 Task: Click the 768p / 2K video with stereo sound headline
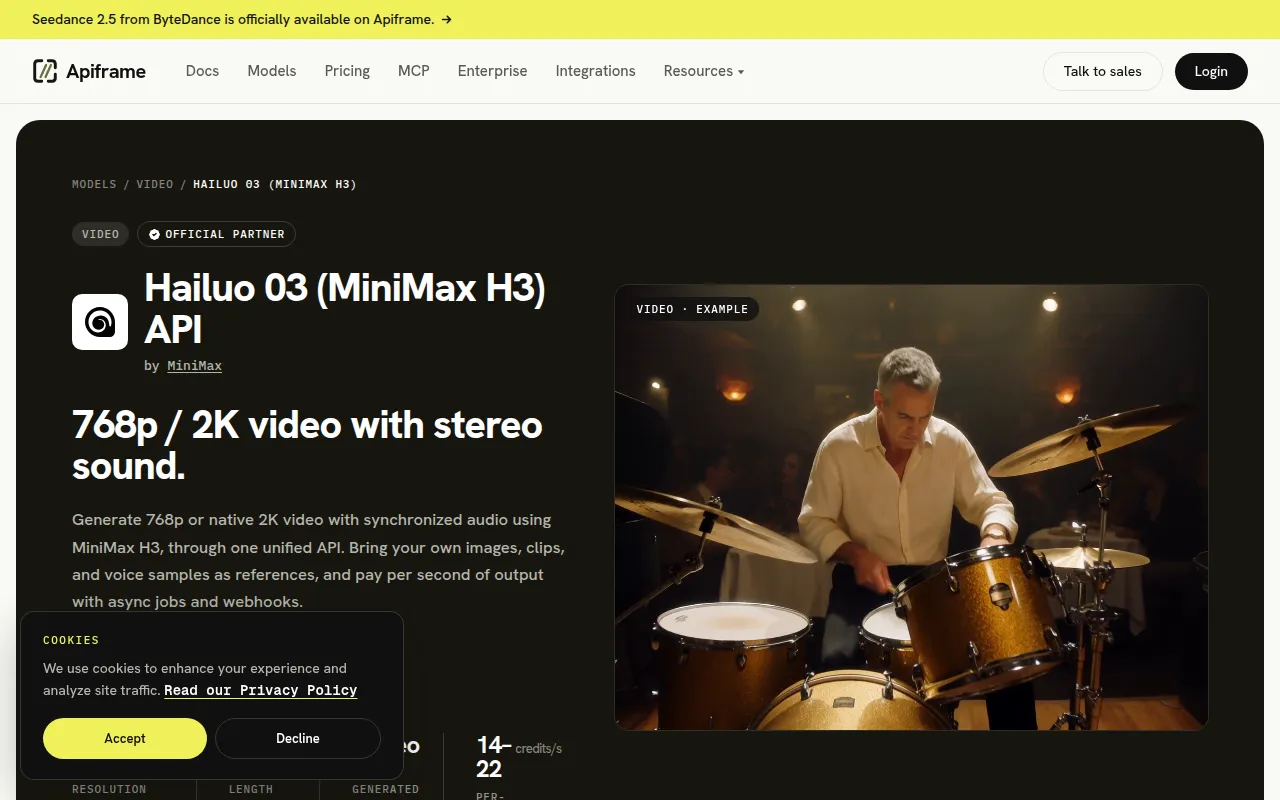[307, 445]
